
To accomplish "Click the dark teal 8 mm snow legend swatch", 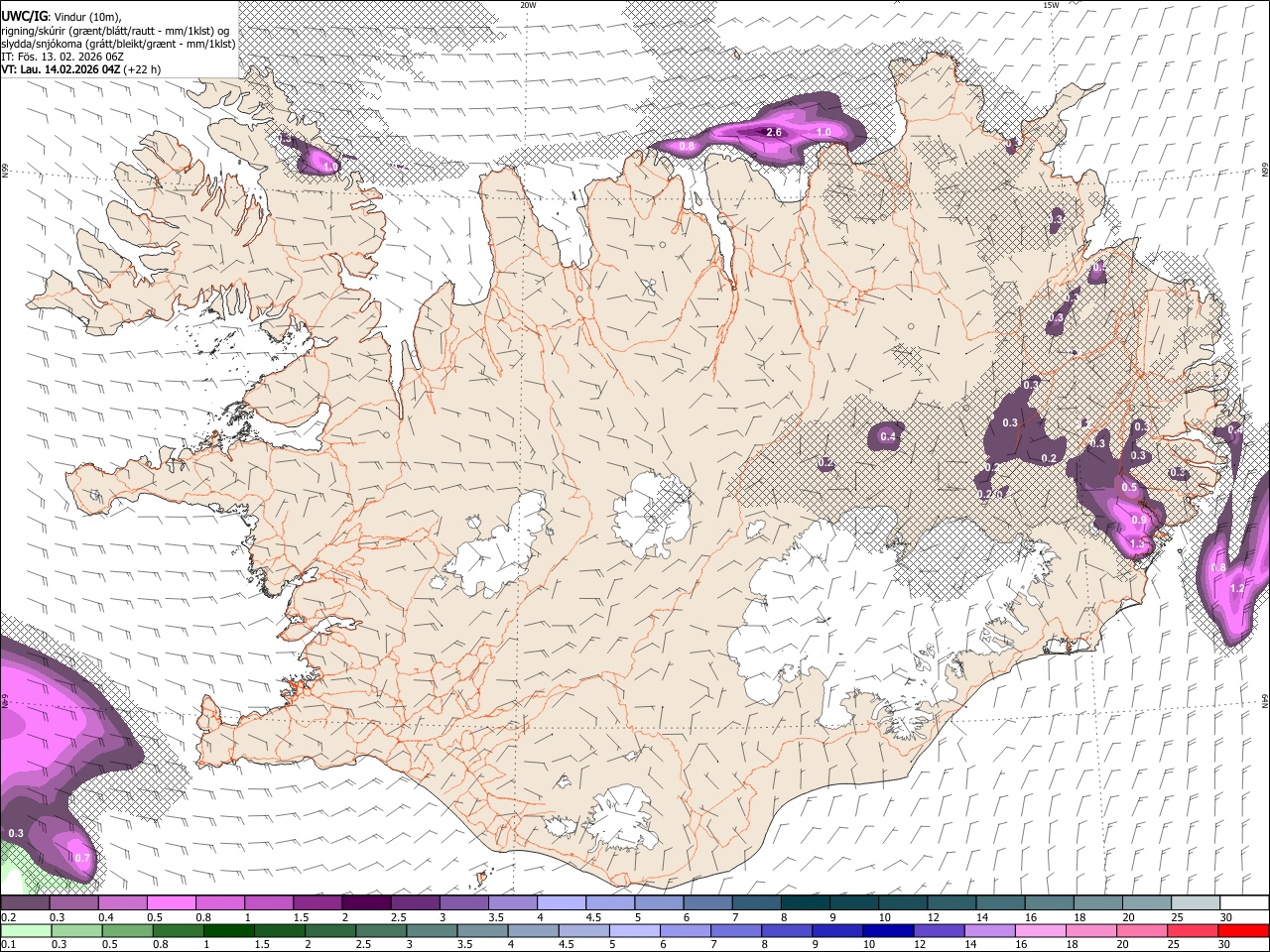I will coord(805,903).
